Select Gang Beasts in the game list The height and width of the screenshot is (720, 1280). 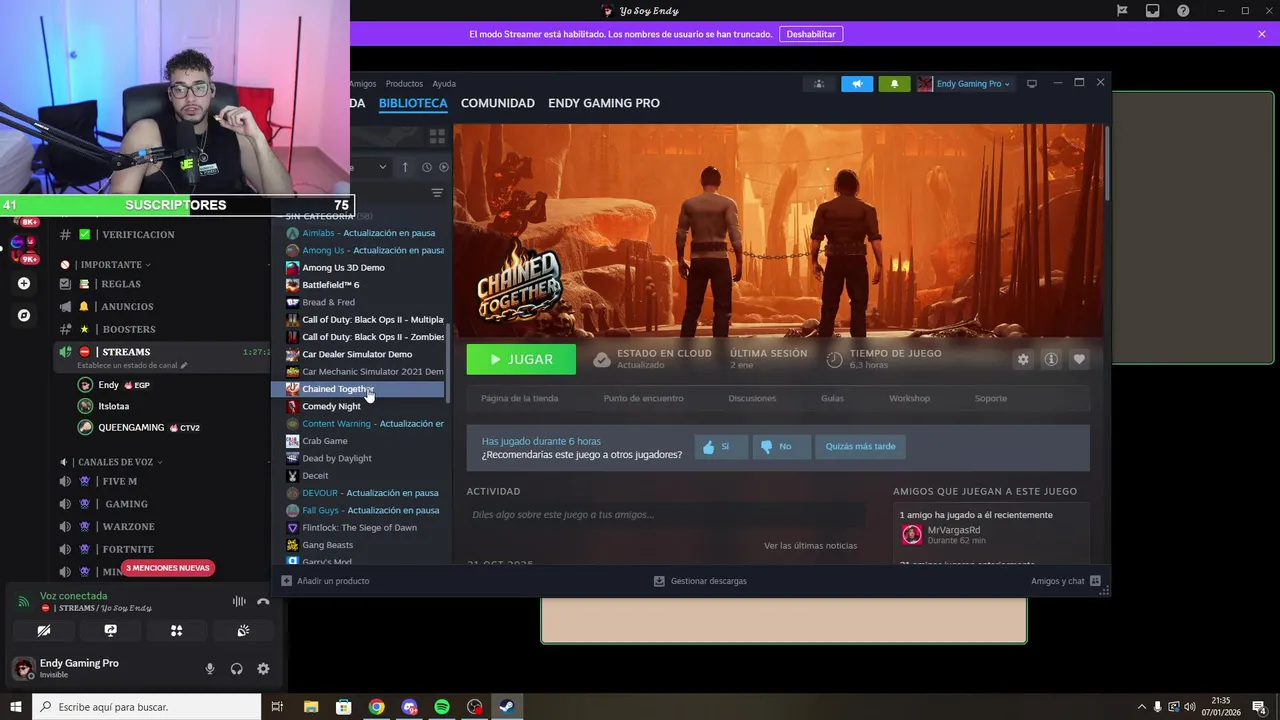(x=364, y=545)
